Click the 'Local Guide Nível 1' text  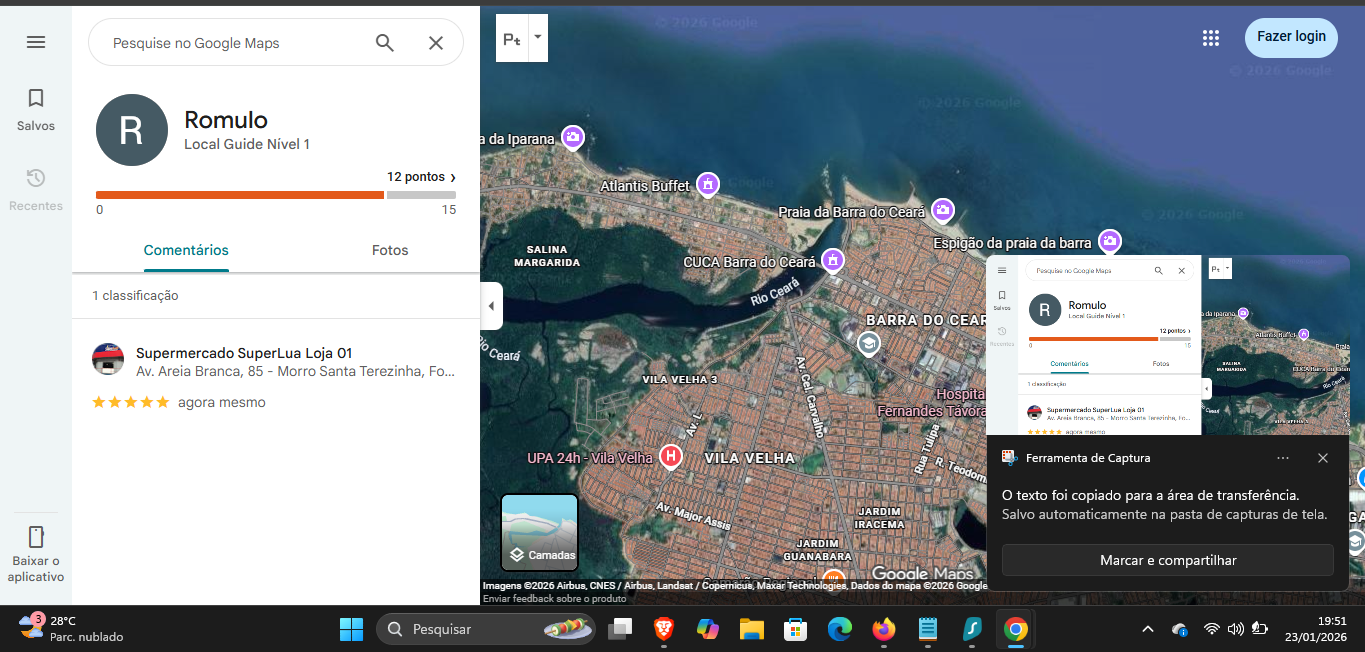pos(247,145)
